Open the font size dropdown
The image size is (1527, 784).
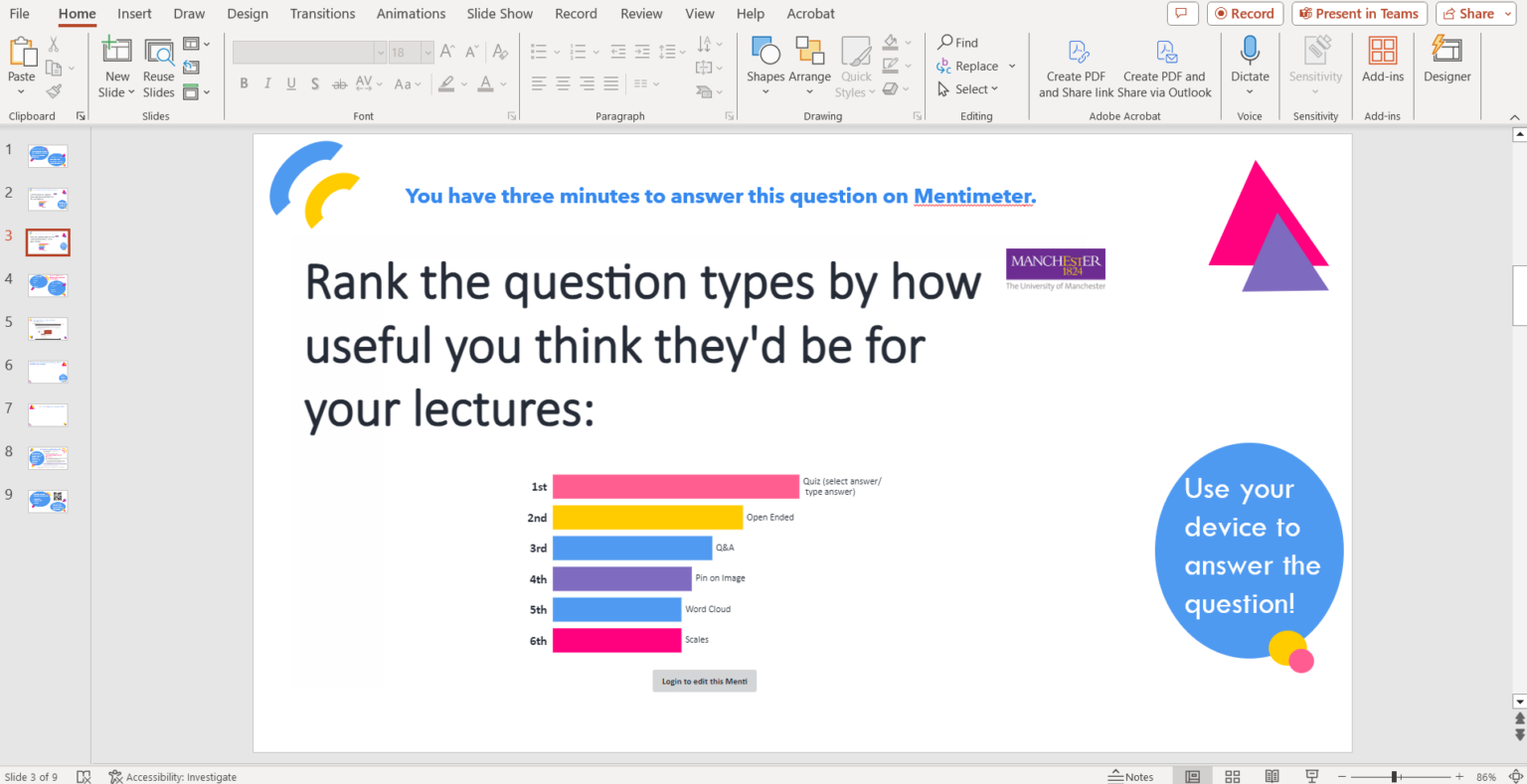point(427,52)
